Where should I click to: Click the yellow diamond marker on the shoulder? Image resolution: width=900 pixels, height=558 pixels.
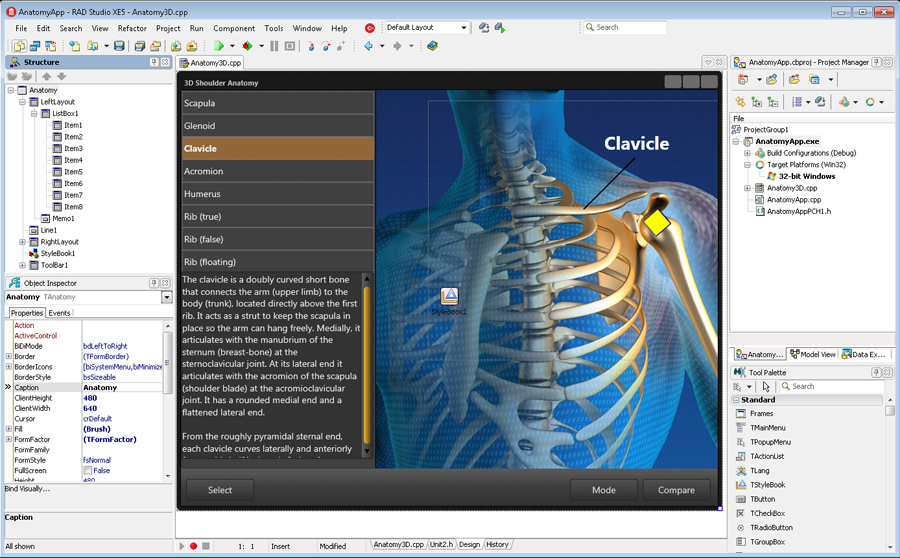(656, 222)
